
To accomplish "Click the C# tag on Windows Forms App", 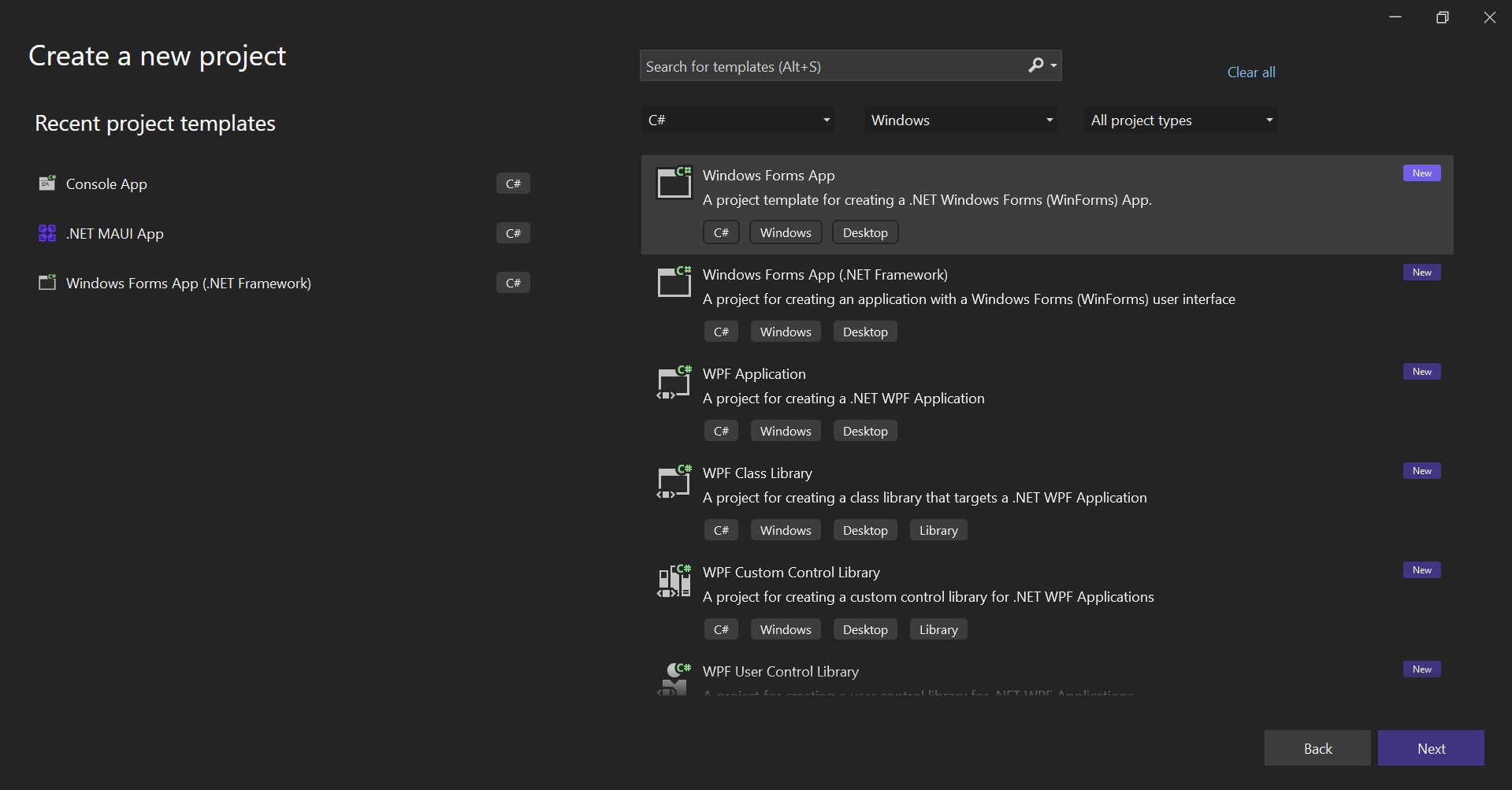I will (721, 232).
